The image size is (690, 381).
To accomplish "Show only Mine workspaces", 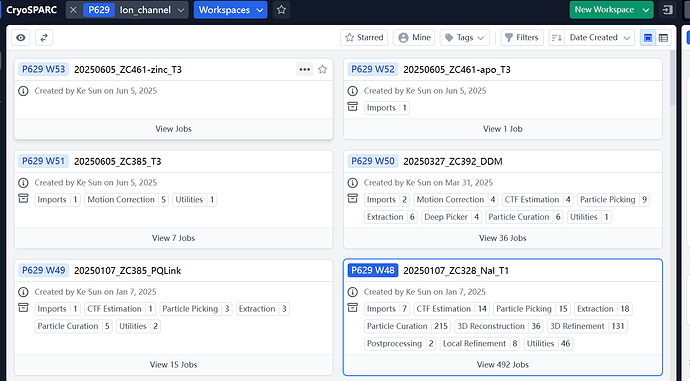I will 414,38.
